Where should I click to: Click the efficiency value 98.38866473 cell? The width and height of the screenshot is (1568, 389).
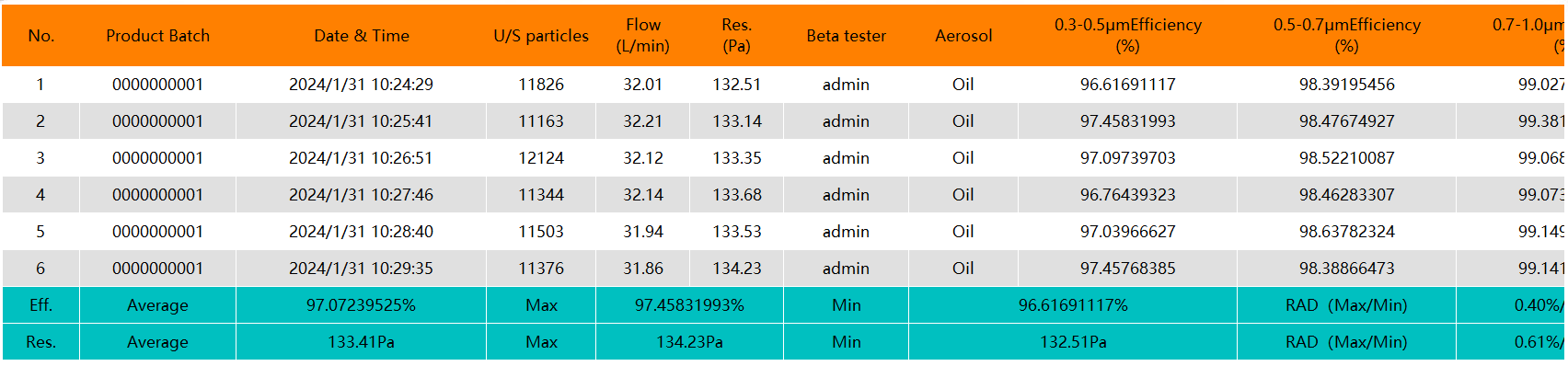coord(1346,269)
